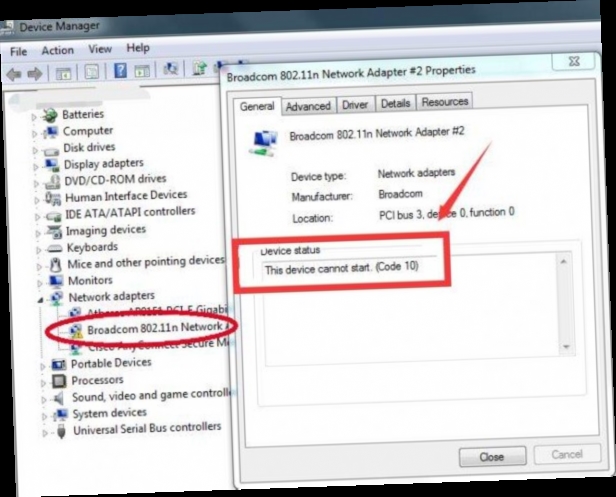Click the 'This device cannot start. (Code 10)' text
Image resolution: width=616 pixels, height=497 pixels.
[341, 268]
